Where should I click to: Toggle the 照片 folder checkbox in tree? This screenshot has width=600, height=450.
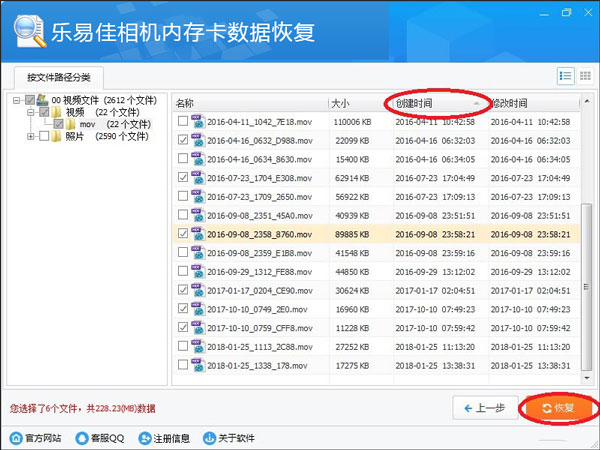[x=44, y=136]
